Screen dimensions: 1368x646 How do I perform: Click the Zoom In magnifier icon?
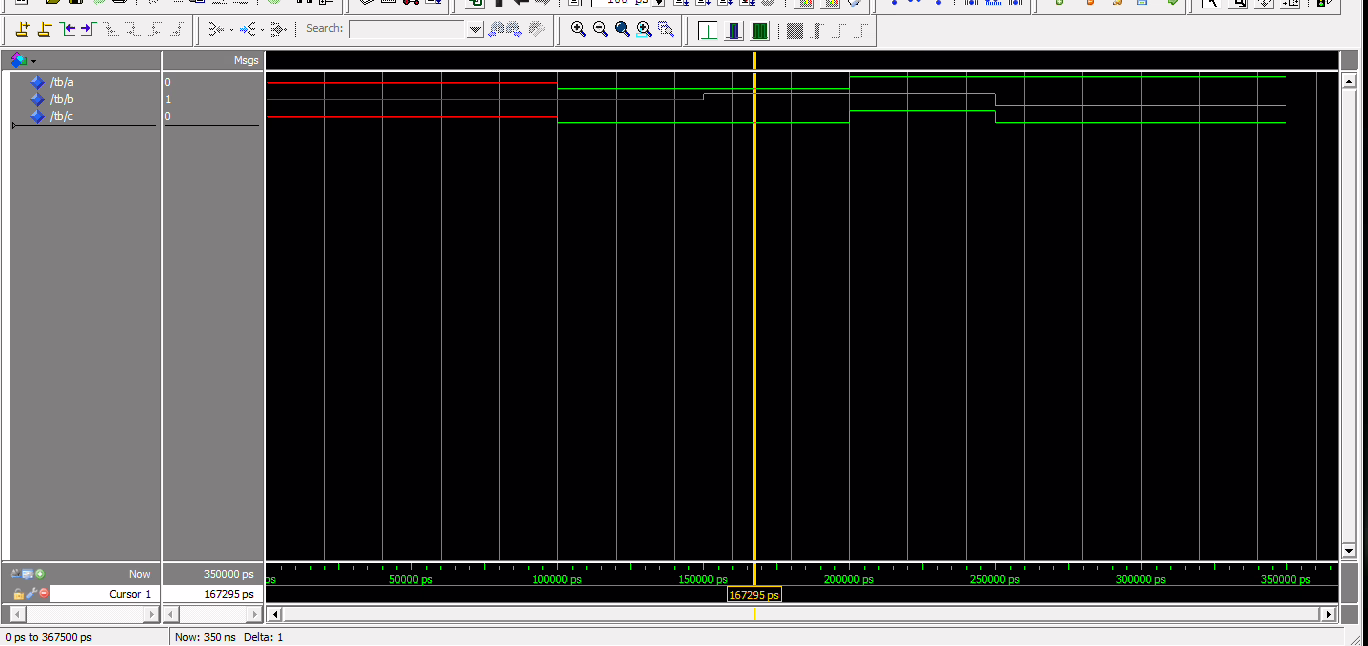click(578, 29)
